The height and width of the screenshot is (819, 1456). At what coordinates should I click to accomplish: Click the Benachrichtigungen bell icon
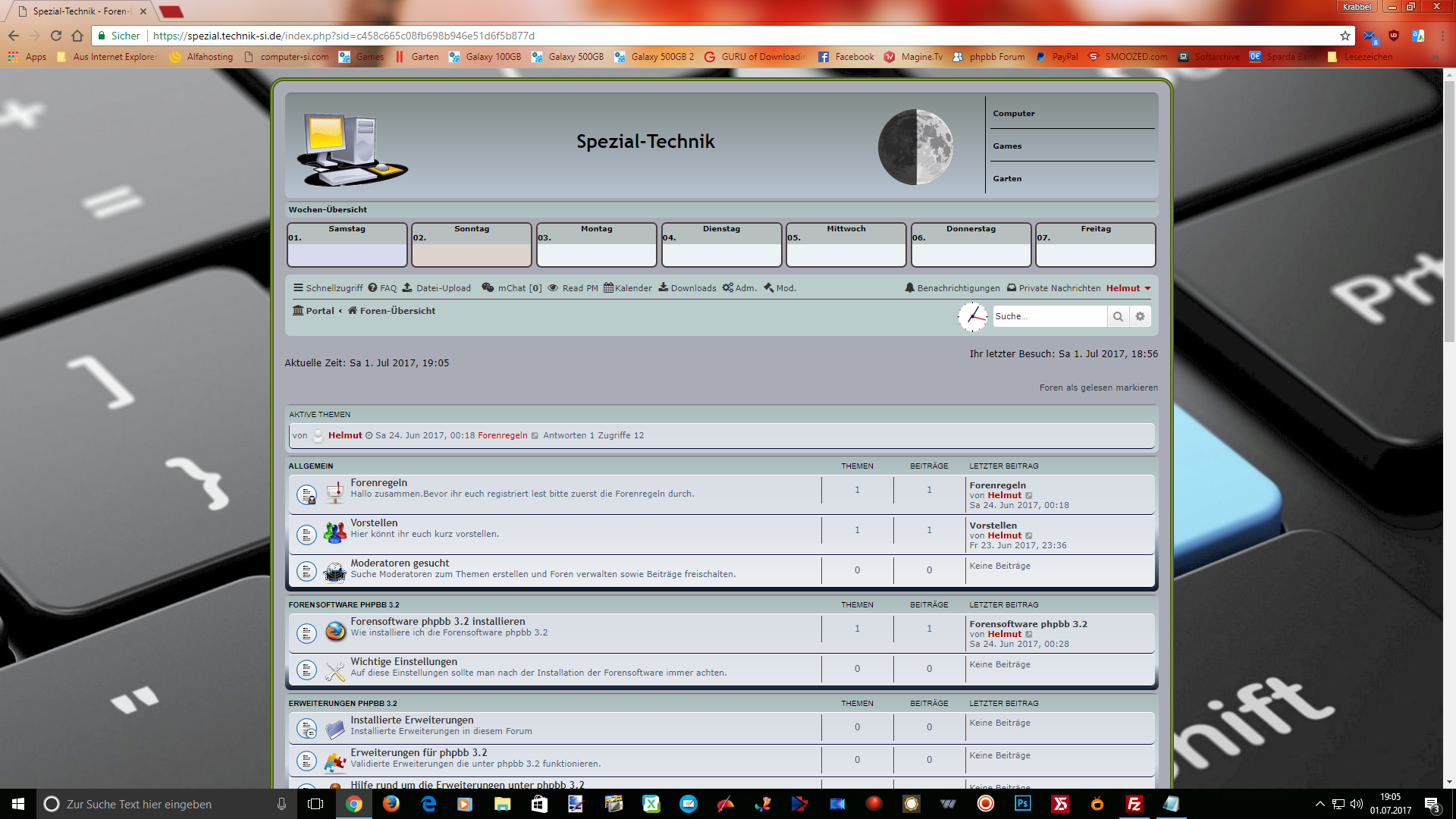pos(909,288)
